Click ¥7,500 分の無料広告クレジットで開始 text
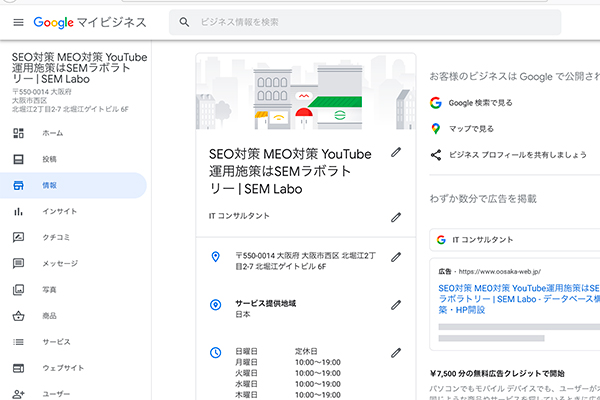The height and width of the screenshot is (400, 600). 497,374
